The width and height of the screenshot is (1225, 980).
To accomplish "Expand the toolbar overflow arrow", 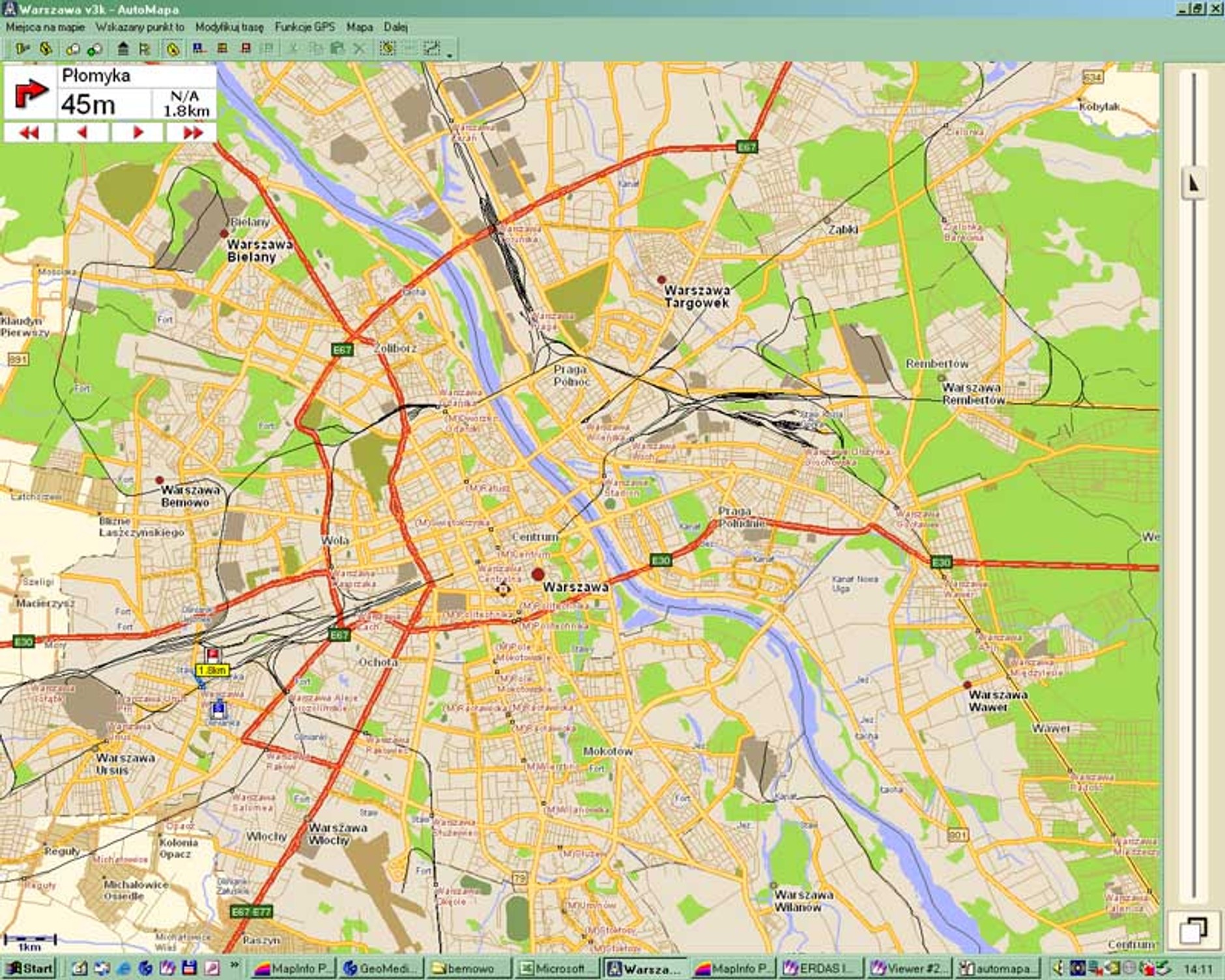I will point(450,55).
